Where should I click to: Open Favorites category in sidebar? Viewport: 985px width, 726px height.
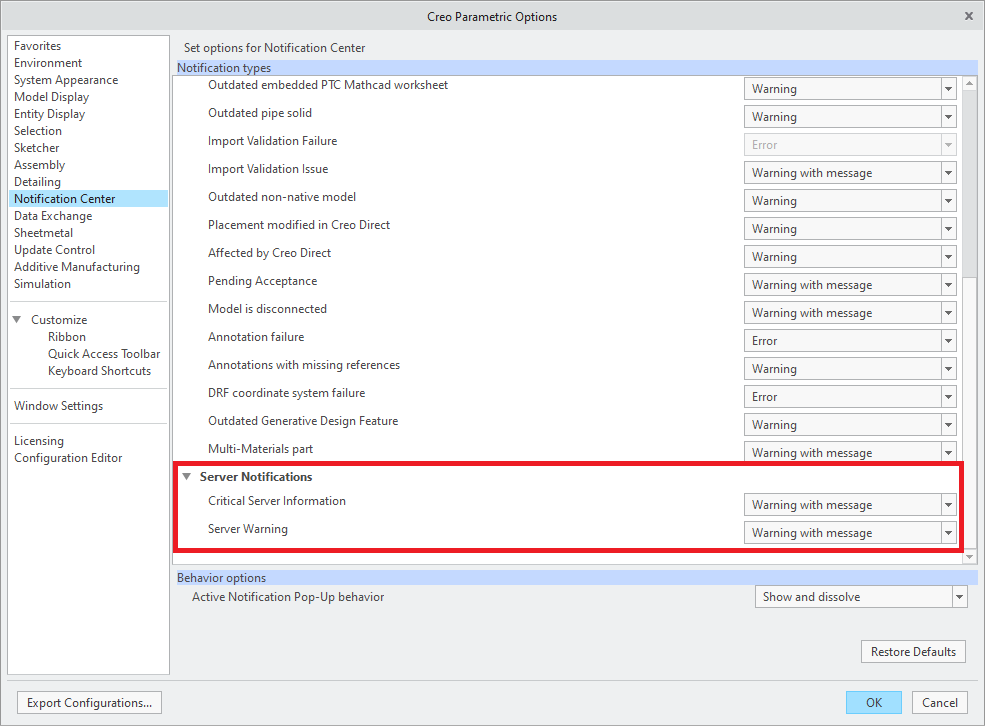[38, 46]
